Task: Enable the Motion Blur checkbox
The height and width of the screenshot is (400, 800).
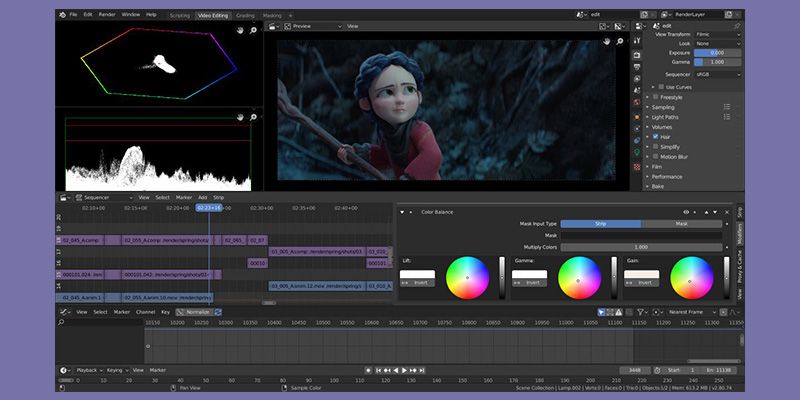Action: point(655,156)
